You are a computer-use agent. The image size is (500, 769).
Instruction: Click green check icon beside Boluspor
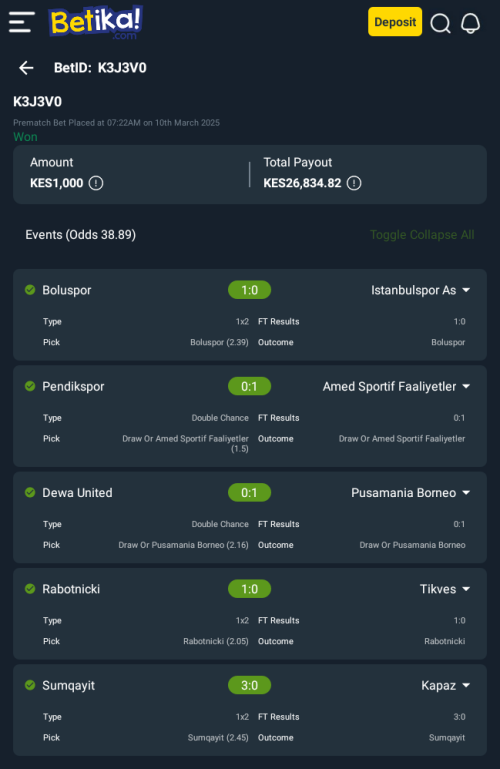point(30,290)
